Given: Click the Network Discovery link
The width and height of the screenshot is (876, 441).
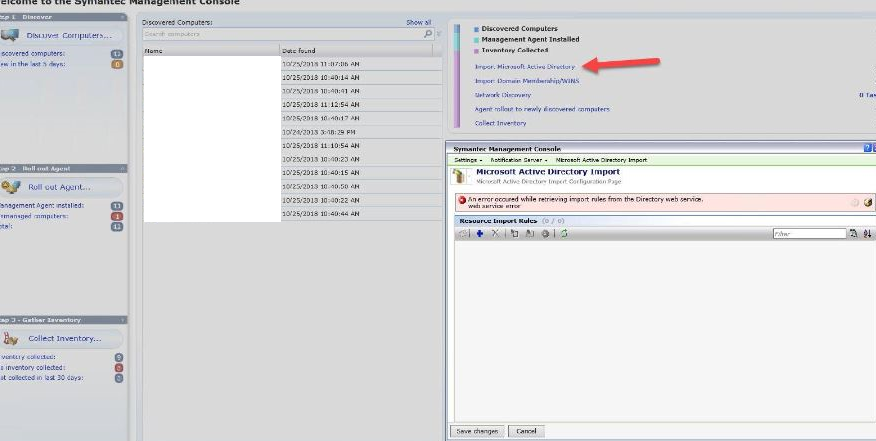Looking at the screenshot, I should click(502, 95).
